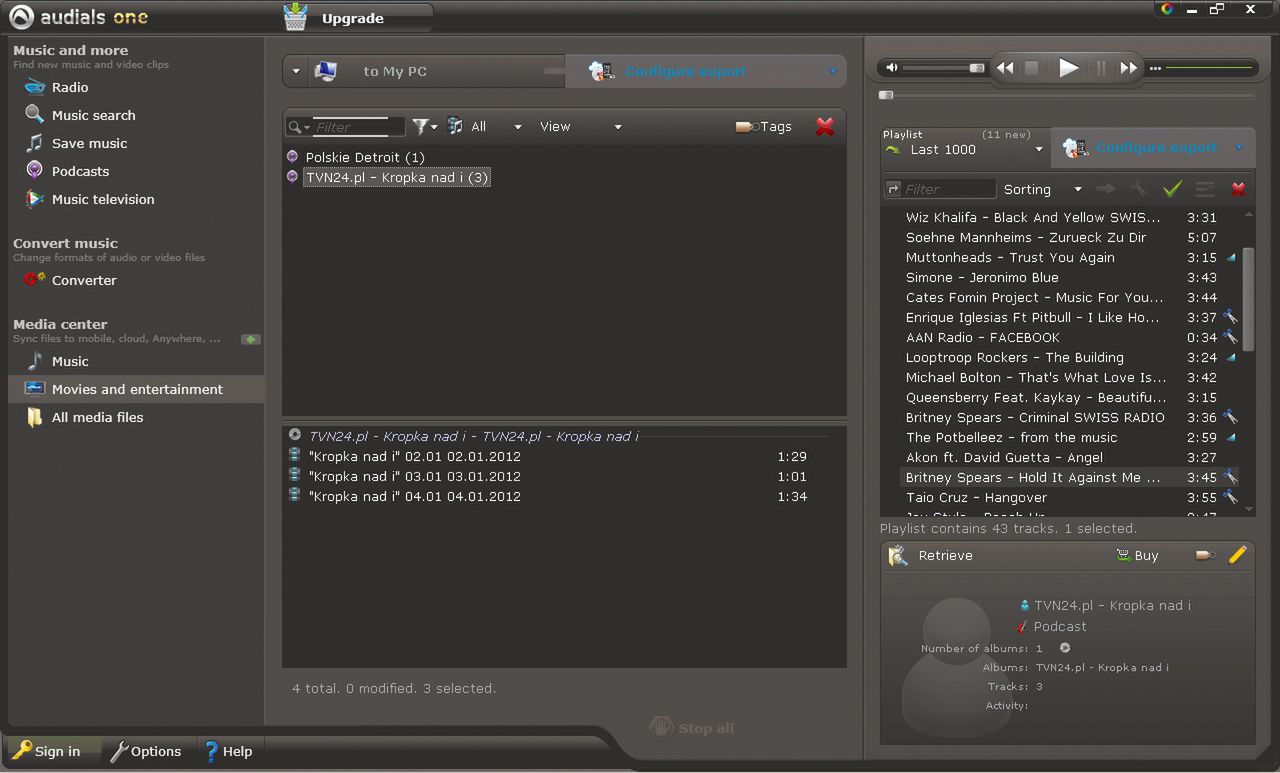This screenshot has width=1280, height=773.
Task: Click the red X icon in playlist toolbar
Action: click(1238, 189)
